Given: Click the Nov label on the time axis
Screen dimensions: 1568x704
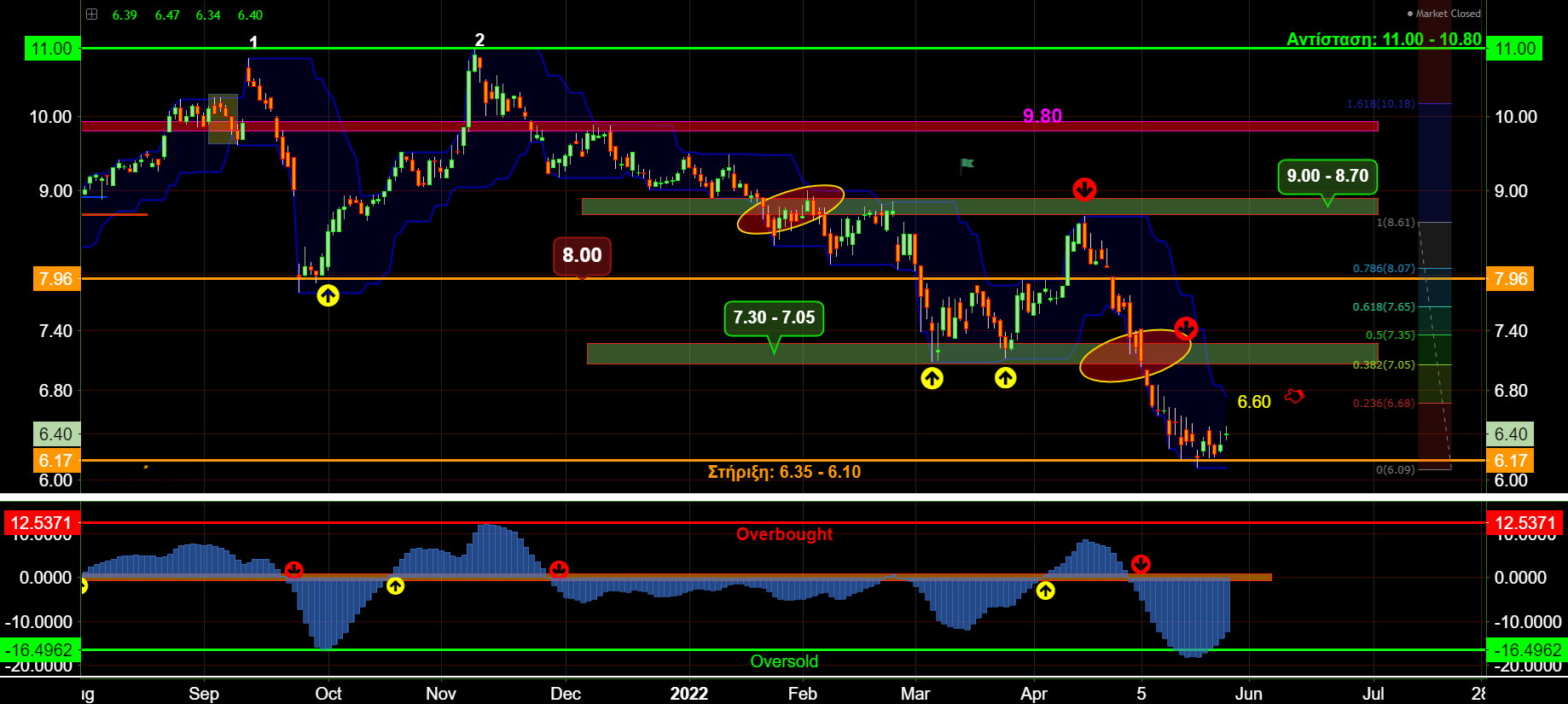Looking at the screenshot, I should [x=440, y=694].
